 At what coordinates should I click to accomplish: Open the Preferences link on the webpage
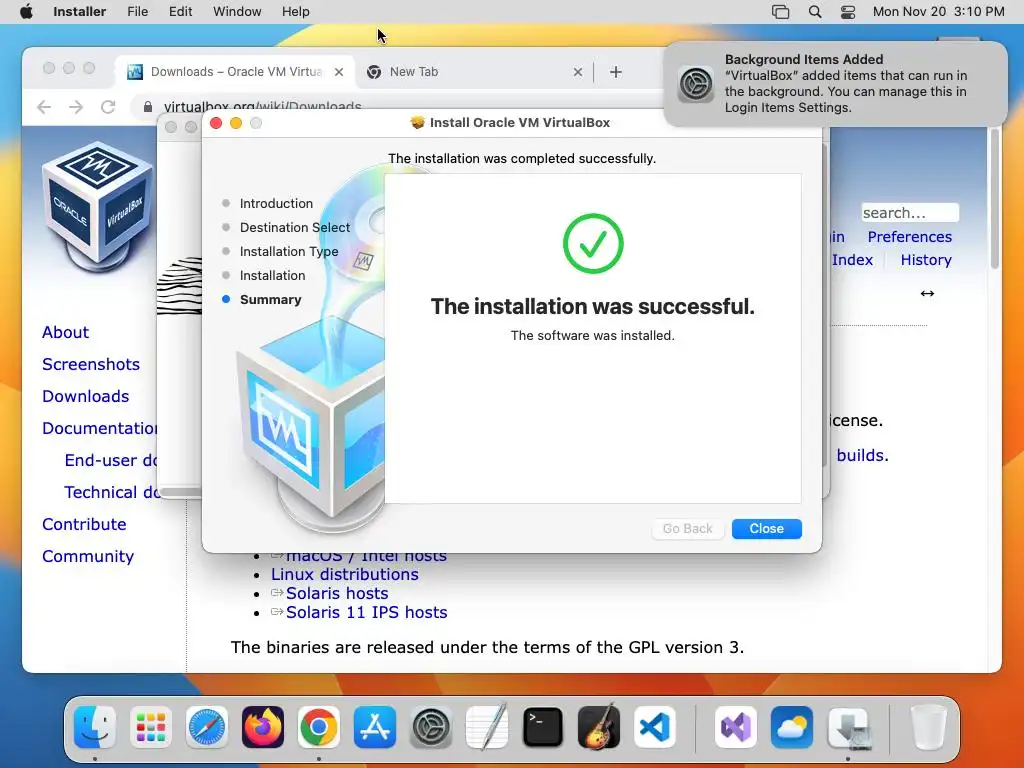pos(910,237)
